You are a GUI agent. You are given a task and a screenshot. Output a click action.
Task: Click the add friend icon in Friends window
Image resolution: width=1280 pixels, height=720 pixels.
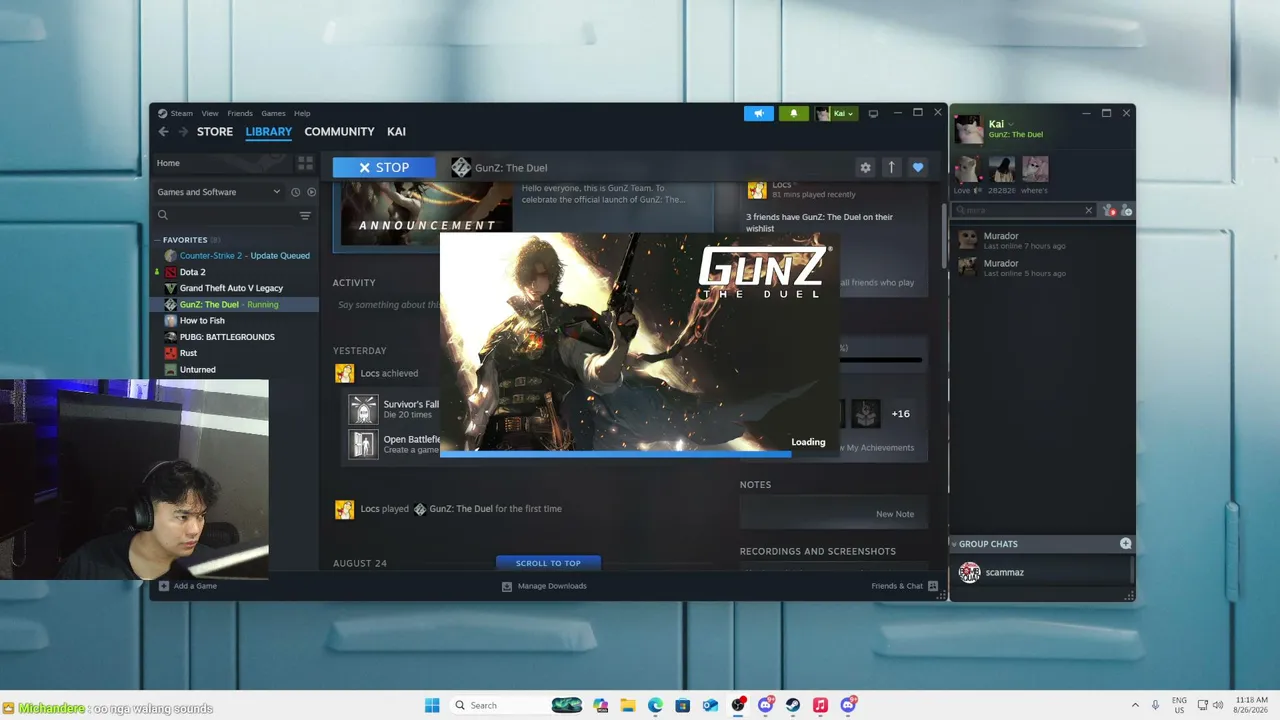point(1126,211)
